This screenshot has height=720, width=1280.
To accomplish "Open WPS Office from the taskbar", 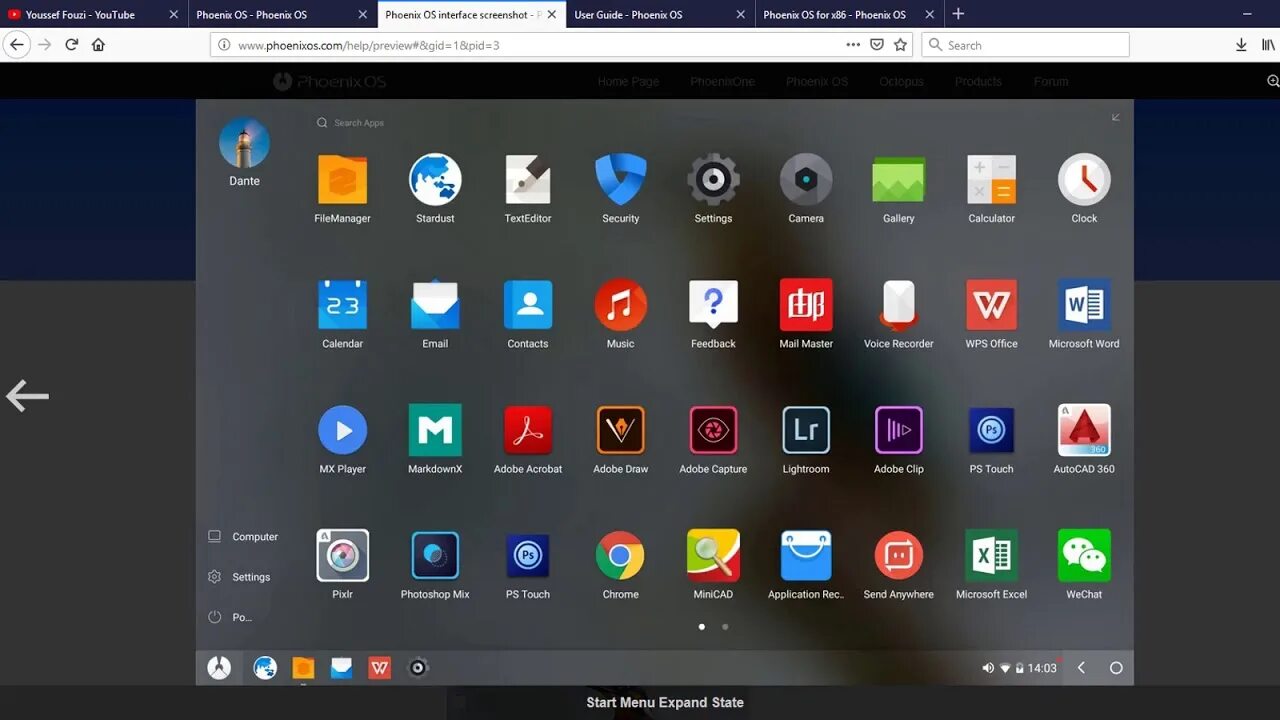I will point(379,668).
